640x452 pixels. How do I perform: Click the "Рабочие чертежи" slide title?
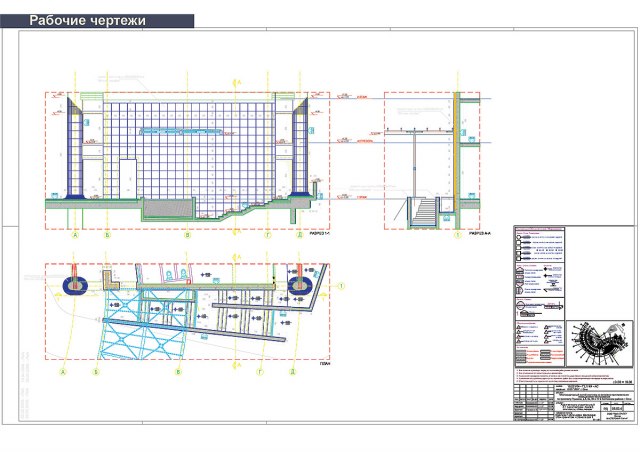coord(87,21)
